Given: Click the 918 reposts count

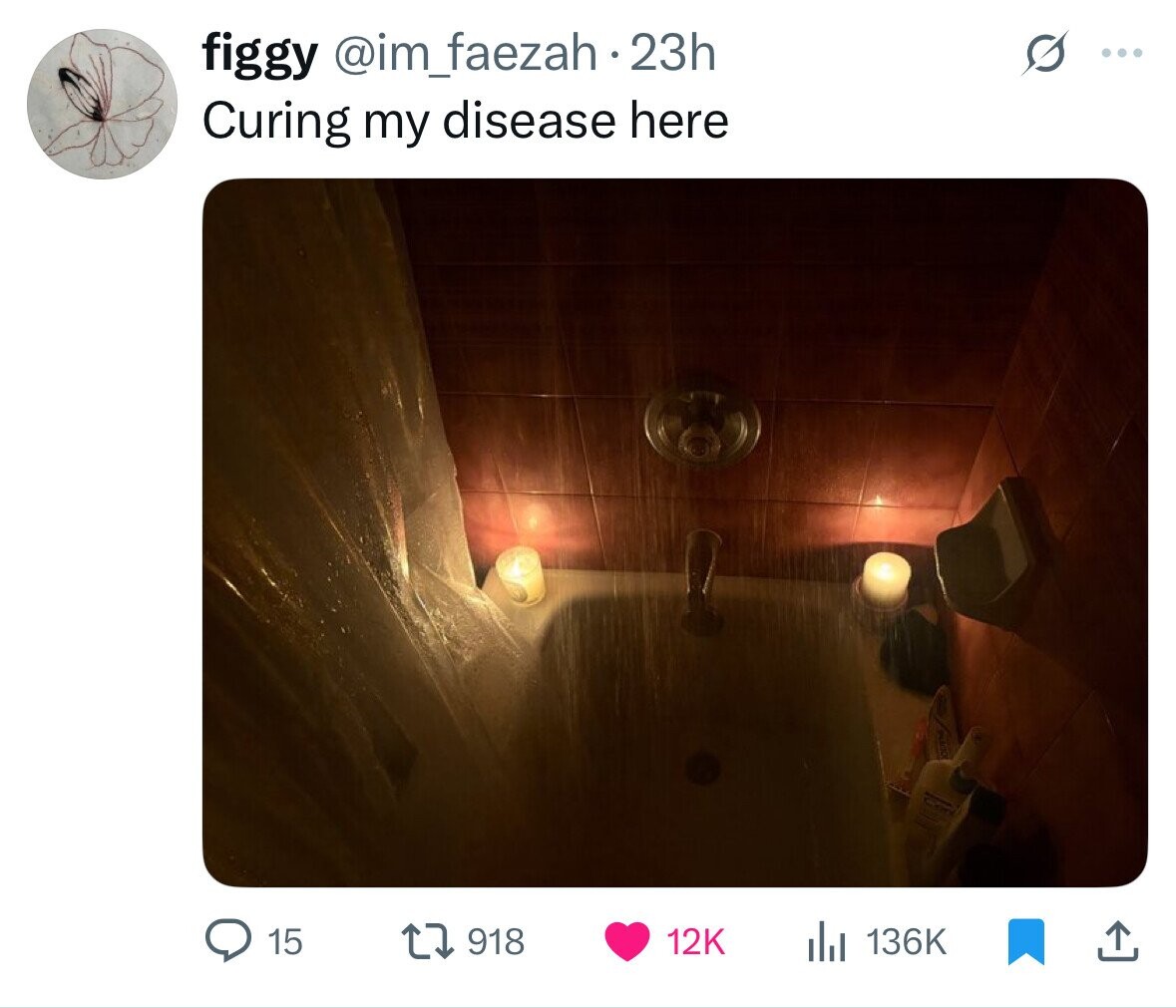Looking at the screenshot, I should (x=496, y=942).
